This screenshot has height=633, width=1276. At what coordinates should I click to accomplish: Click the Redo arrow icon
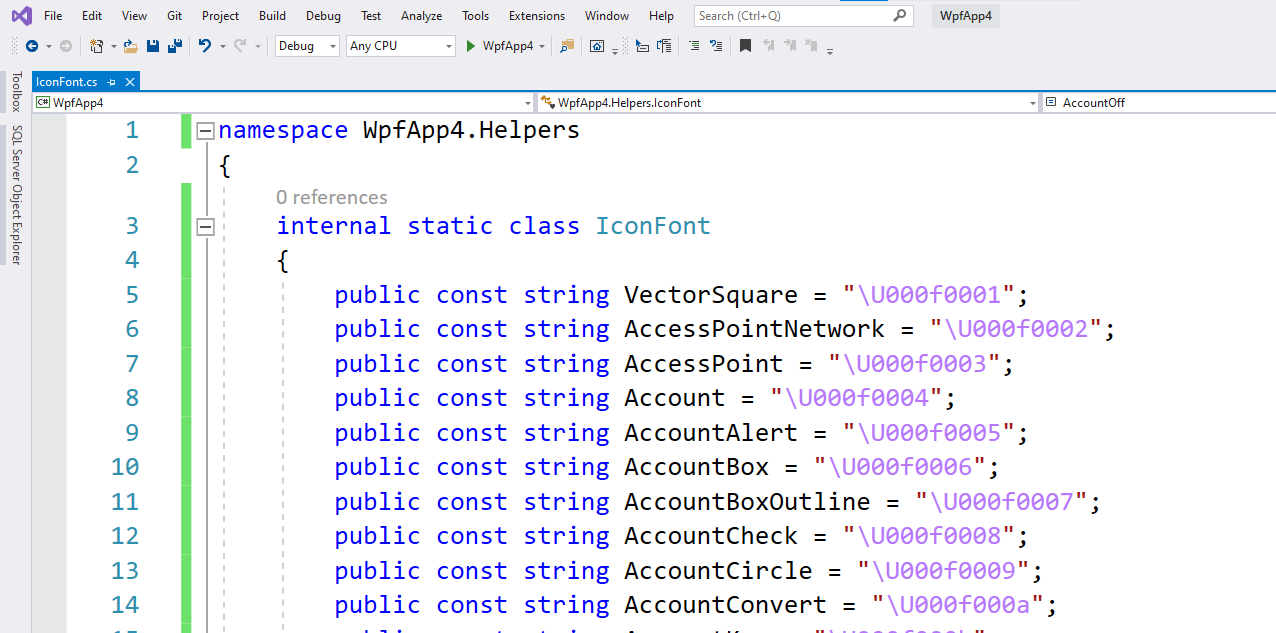(x=240, y=46)
